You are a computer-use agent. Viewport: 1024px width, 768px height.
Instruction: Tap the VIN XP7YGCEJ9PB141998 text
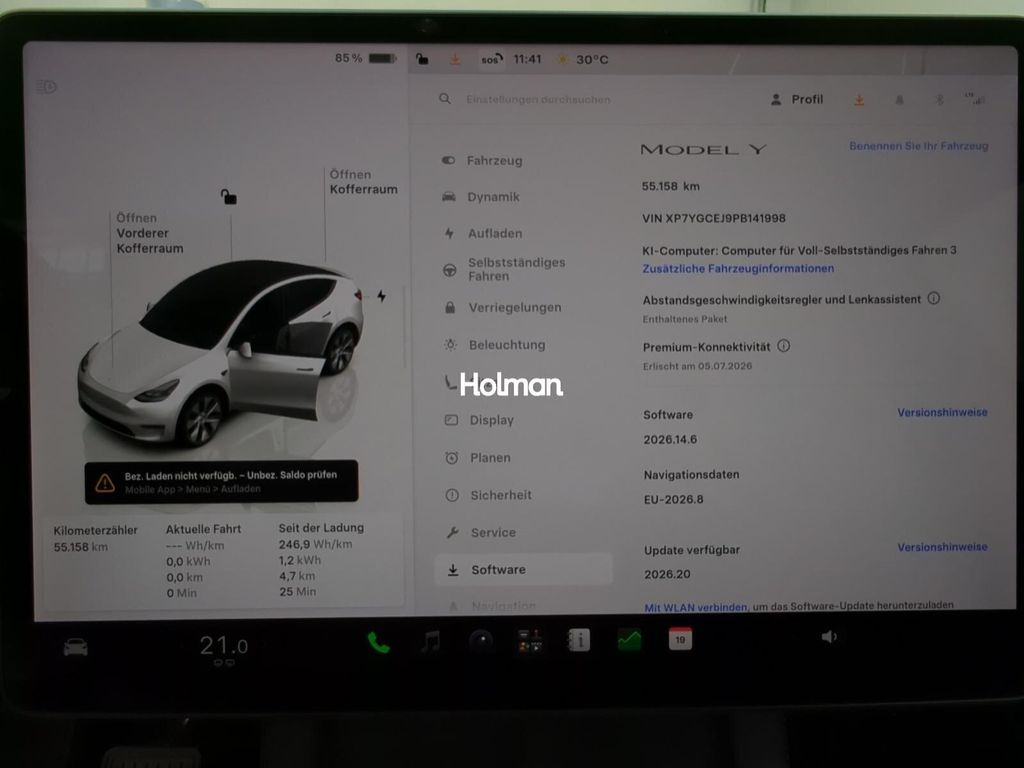click(714, 218)
